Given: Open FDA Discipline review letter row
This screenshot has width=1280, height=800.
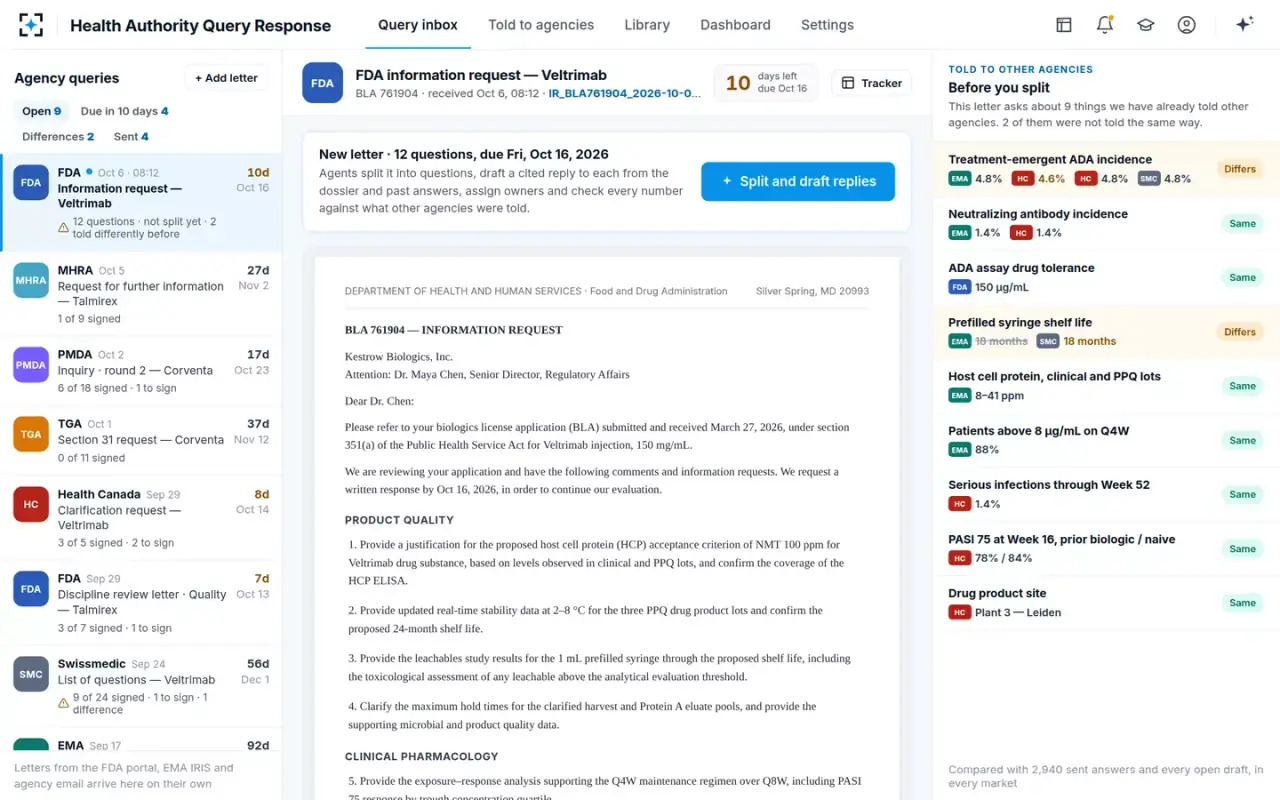Looking at the screenshot, I should click(x=141, y=602).
